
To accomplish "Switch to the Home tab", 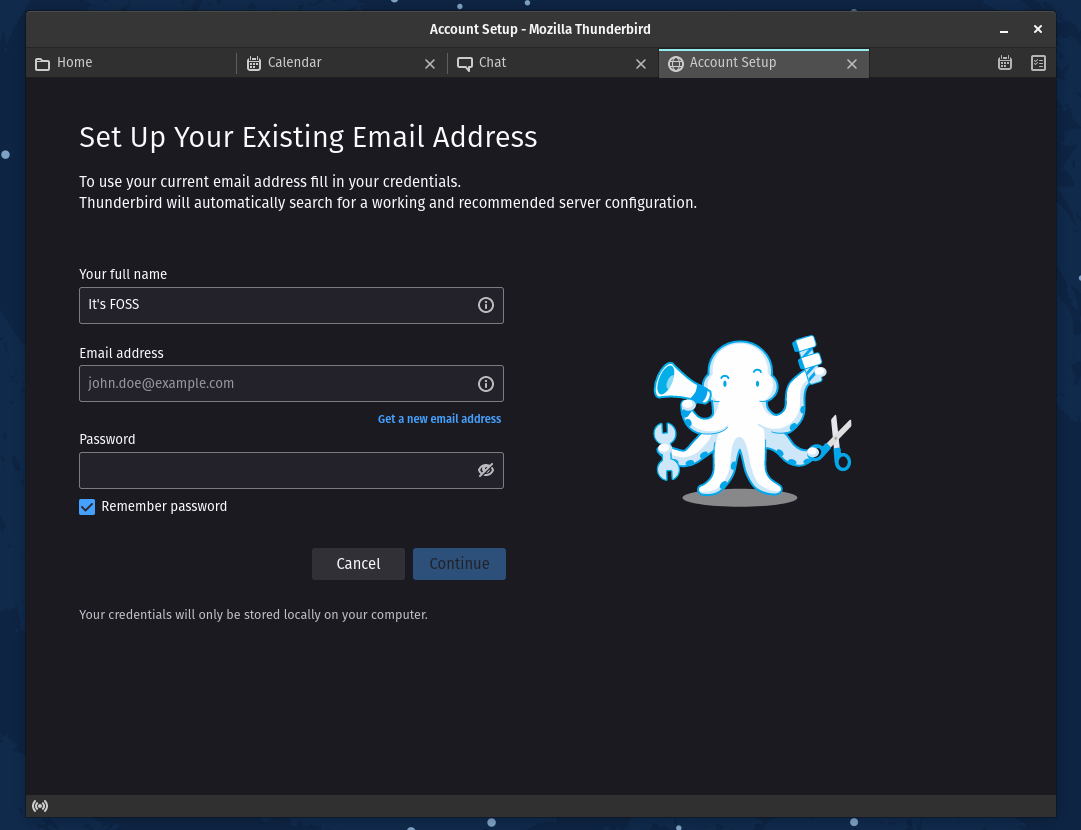I will 130,63.
